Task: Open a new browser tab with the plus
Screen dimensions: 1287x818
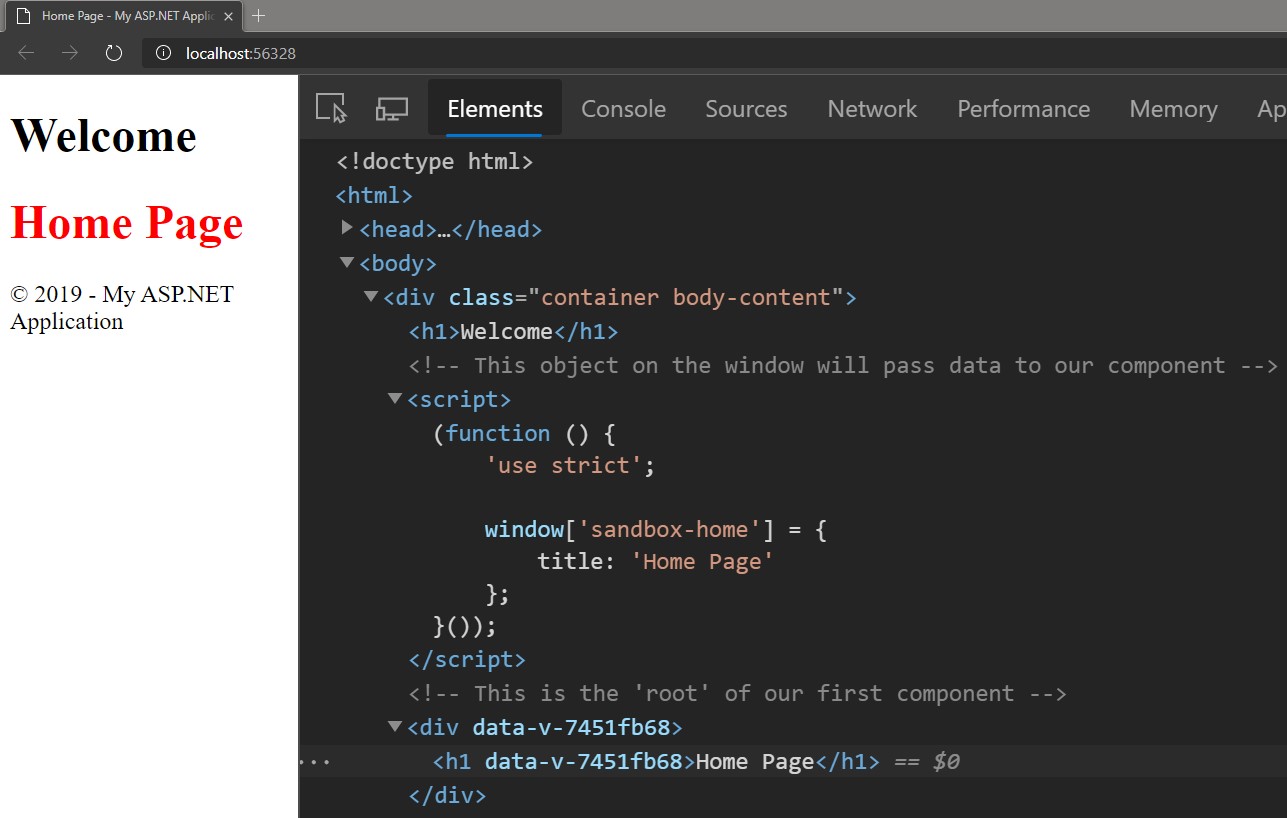Action: tap(259, 16)
